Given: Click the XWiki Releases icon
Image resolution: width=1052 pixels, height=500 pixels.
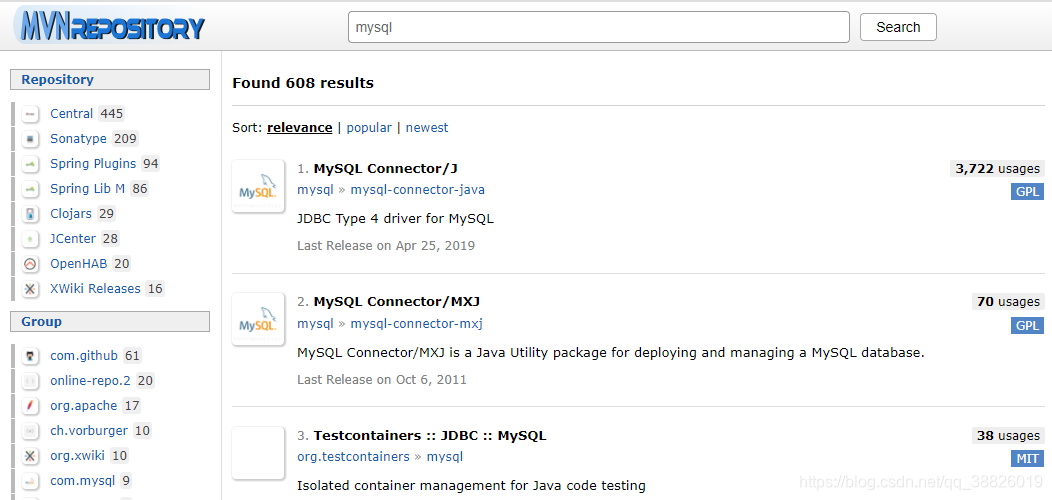Looking at the screenshot, I should (x=30, y=289).
